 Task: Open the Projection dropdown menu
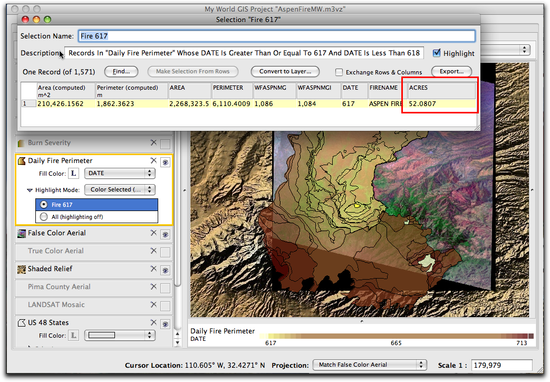click(x=369, y=365)
